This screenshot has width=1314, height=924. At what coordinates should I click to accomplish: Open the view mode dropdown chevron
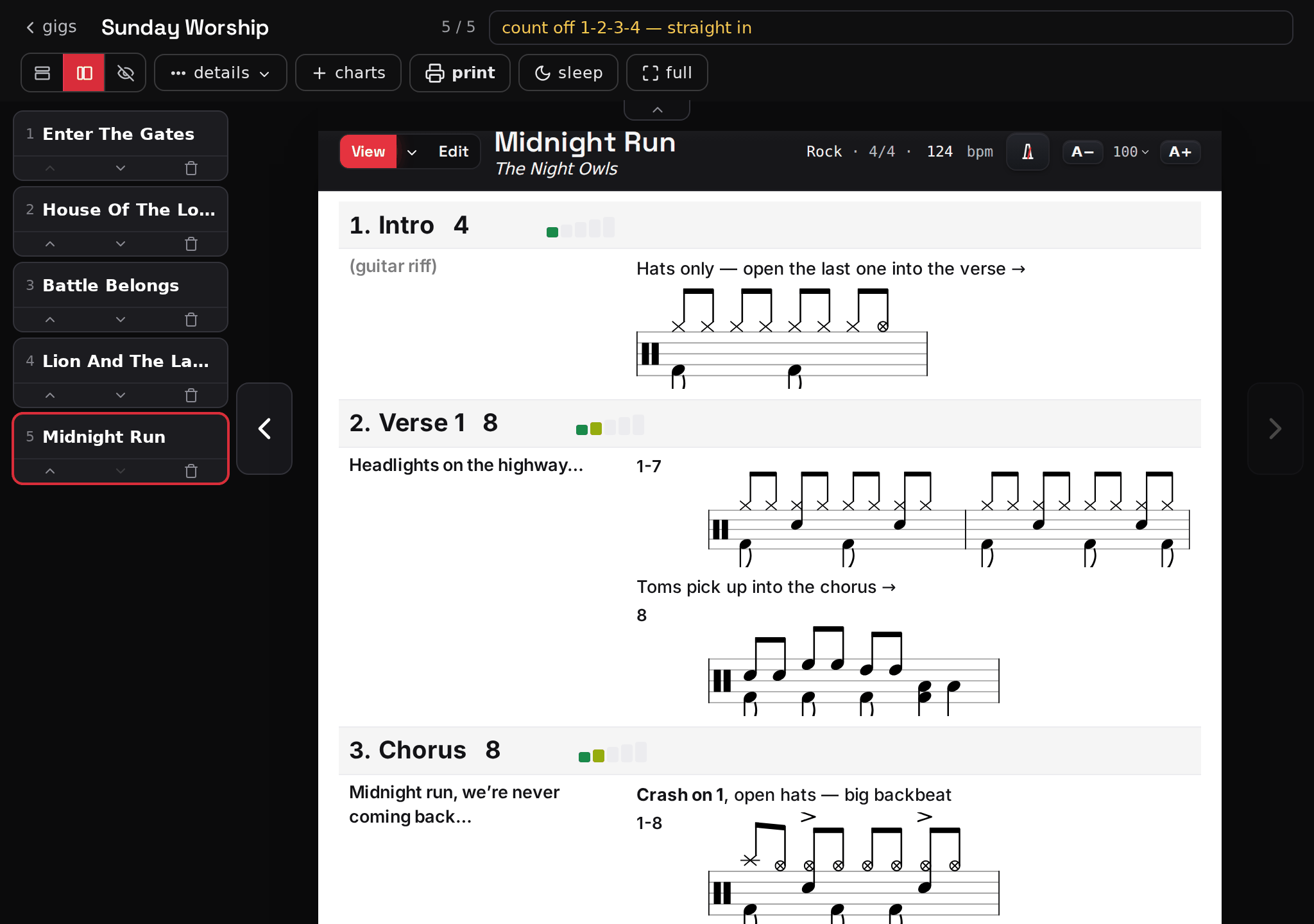tap(412, 151)
